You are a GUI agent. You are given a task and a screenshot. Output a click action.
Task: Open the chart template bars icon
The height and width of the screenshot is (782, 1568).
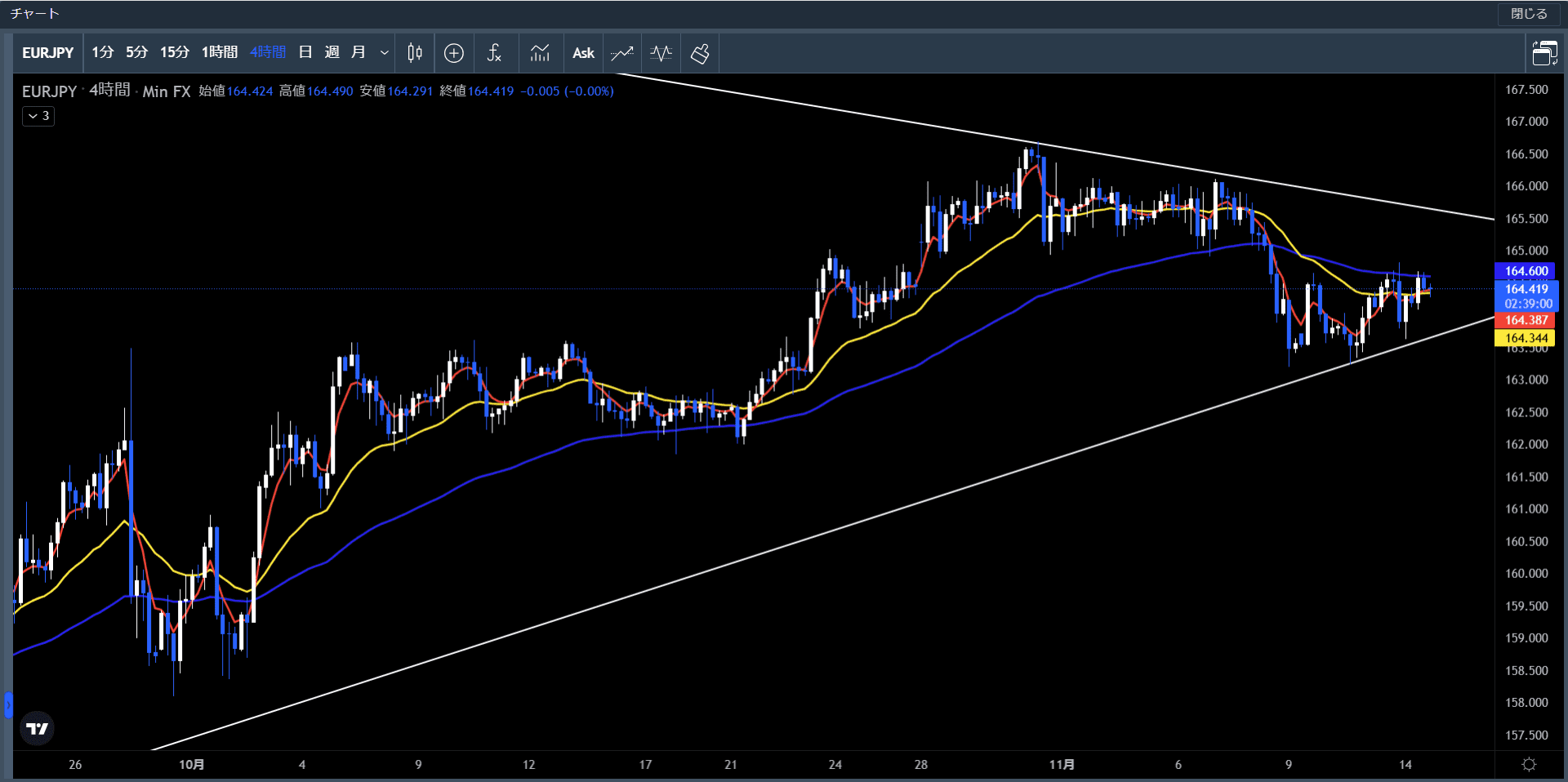[540, 53]
